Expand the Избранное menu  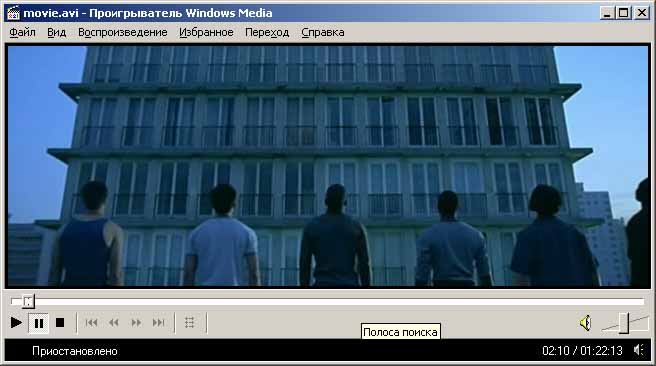206,32
